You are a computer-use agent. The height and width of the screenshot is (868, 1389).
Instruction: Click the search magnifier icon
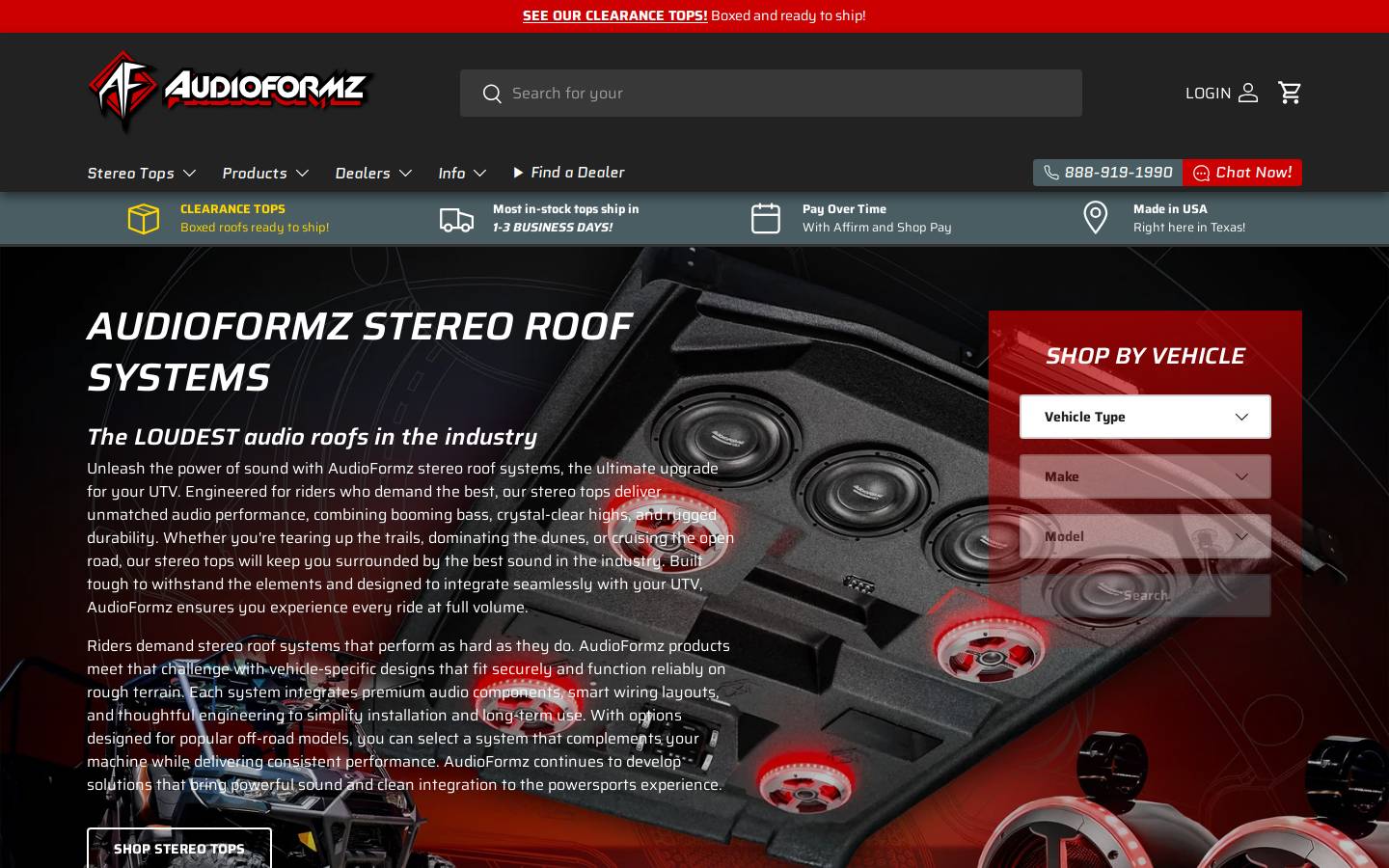[492, 94]
